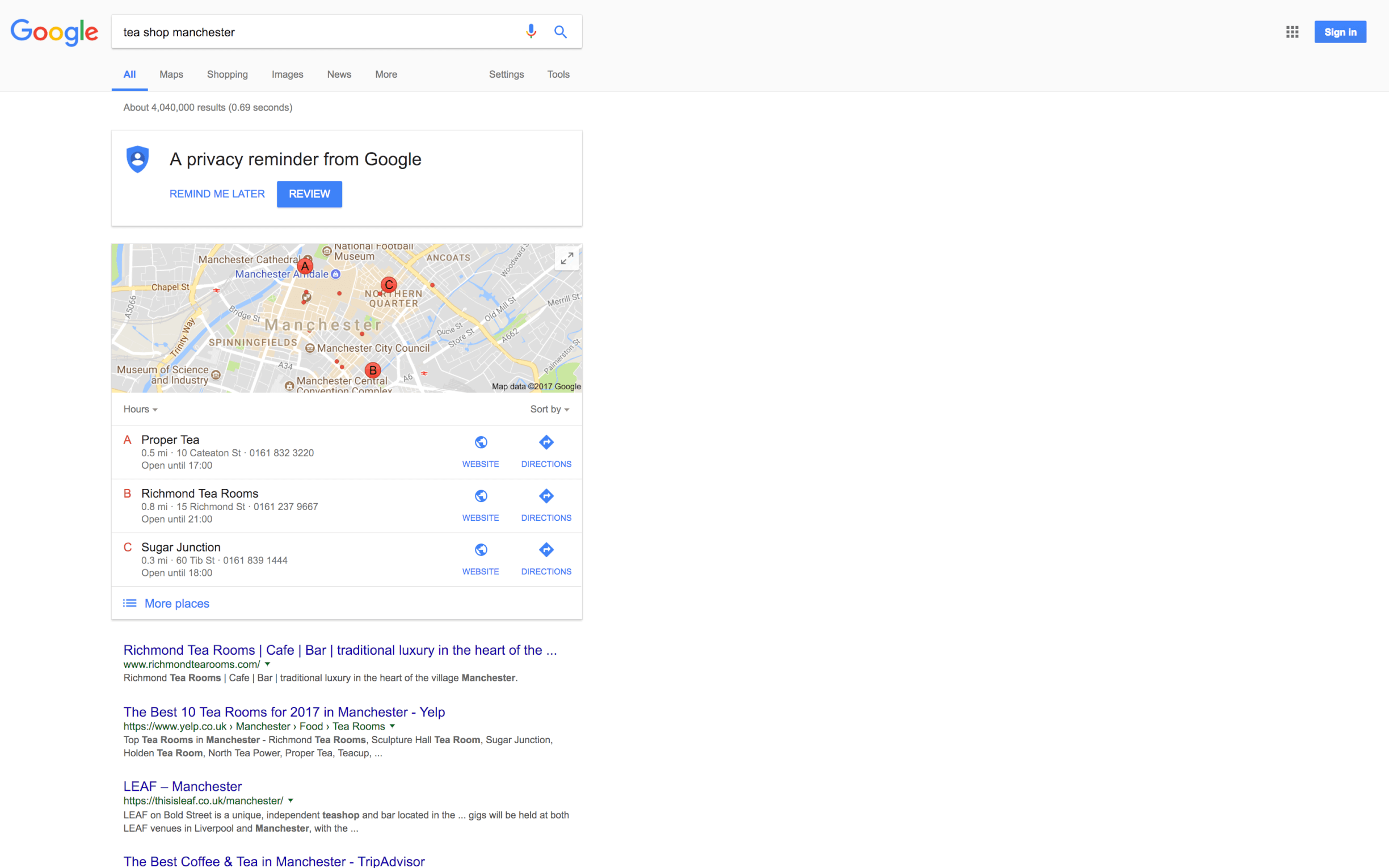1389x868 pixels.
Task: Open Proper Tea website globe icon
Action: 481,442
